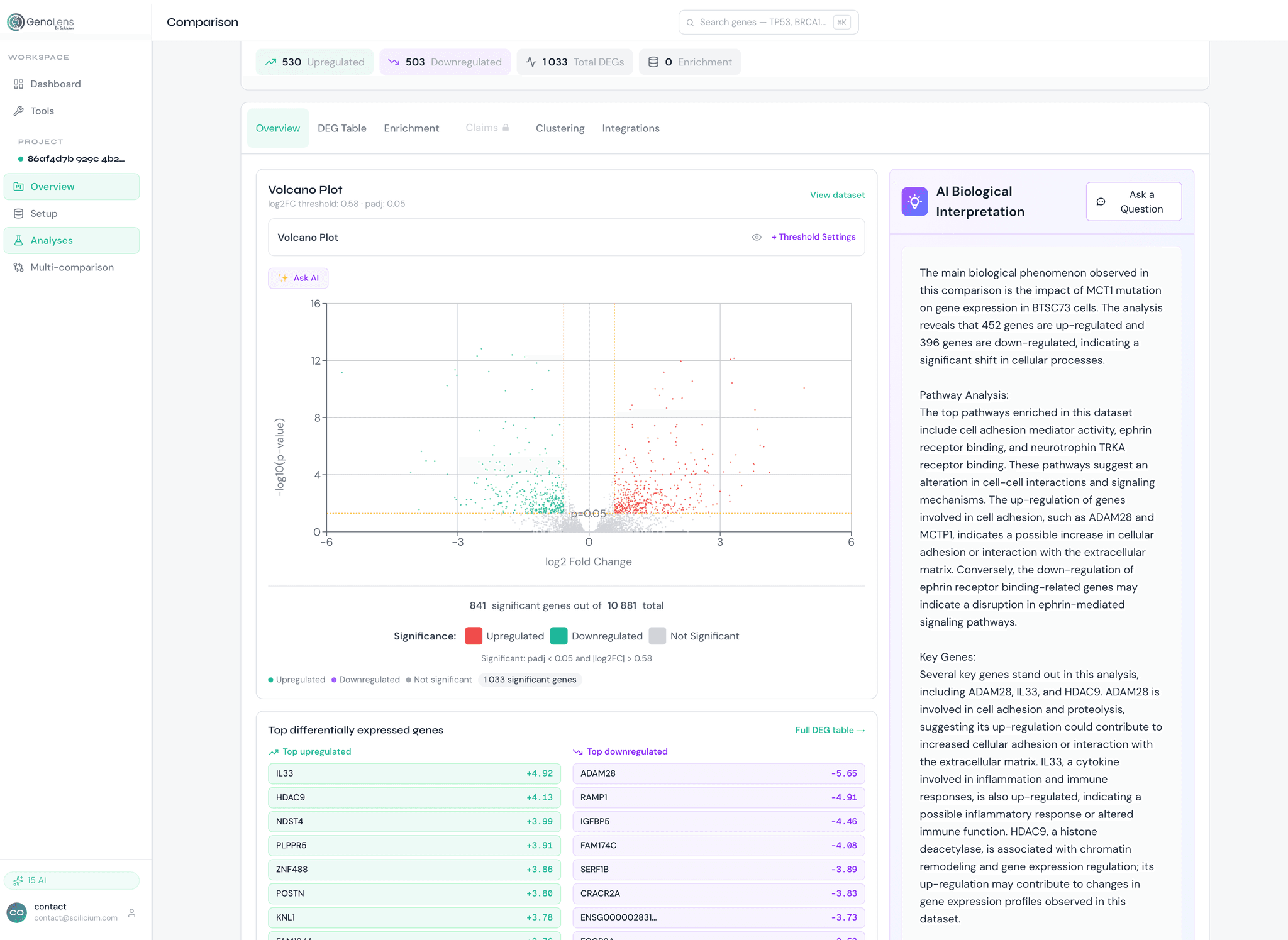Select the KNL1 gene row
The width and height of the screenshot is (1288, 940).
point(414,918)
